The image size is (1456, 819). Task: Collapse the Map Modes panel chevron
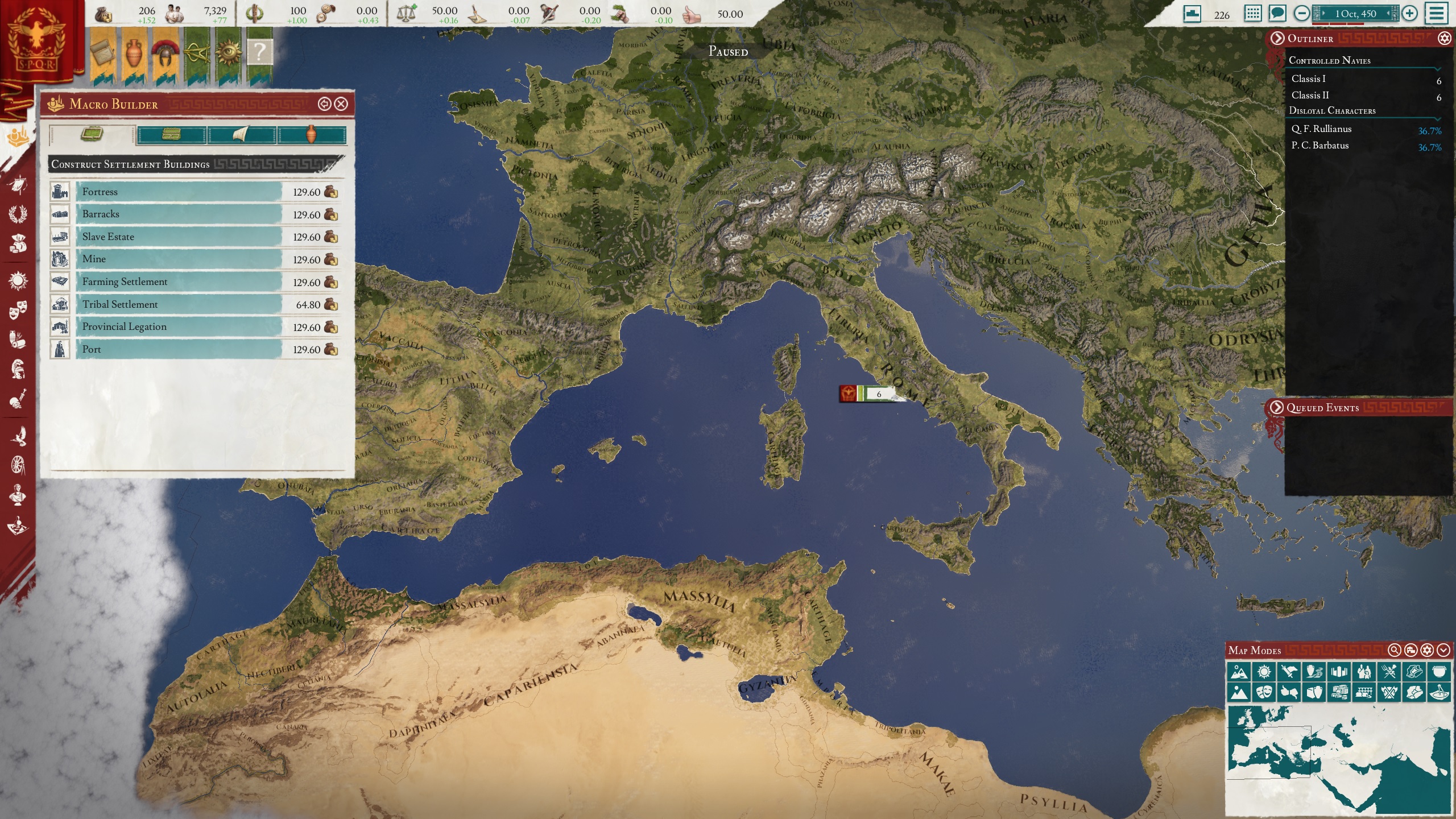[1443, 650]
